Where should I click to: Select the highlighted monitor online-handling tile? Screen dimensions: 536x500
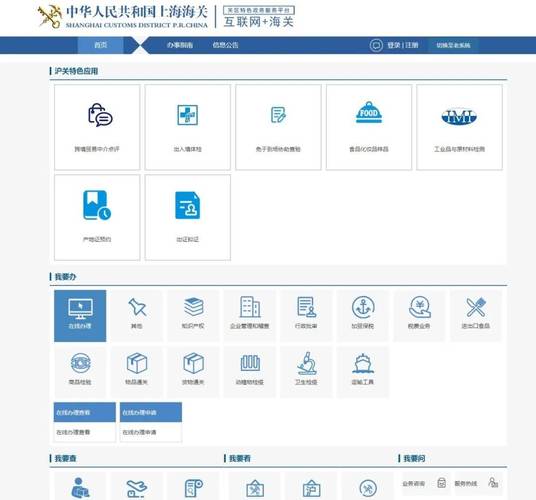[x=80, y=316]
